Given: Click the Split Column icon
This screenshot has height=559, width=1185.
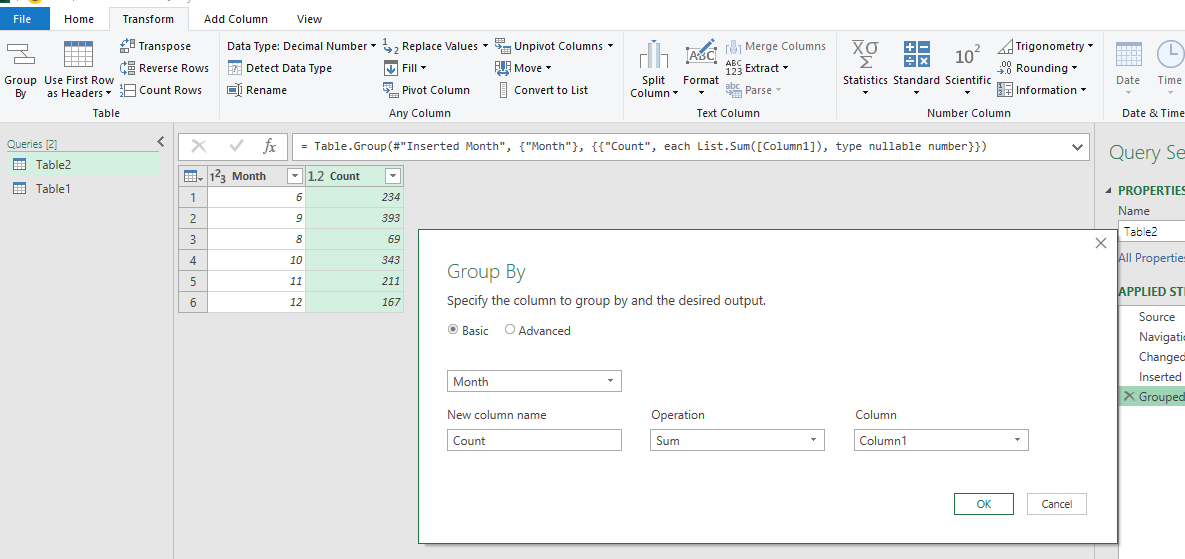Looking at the screenshot, I should click(654, 56).
